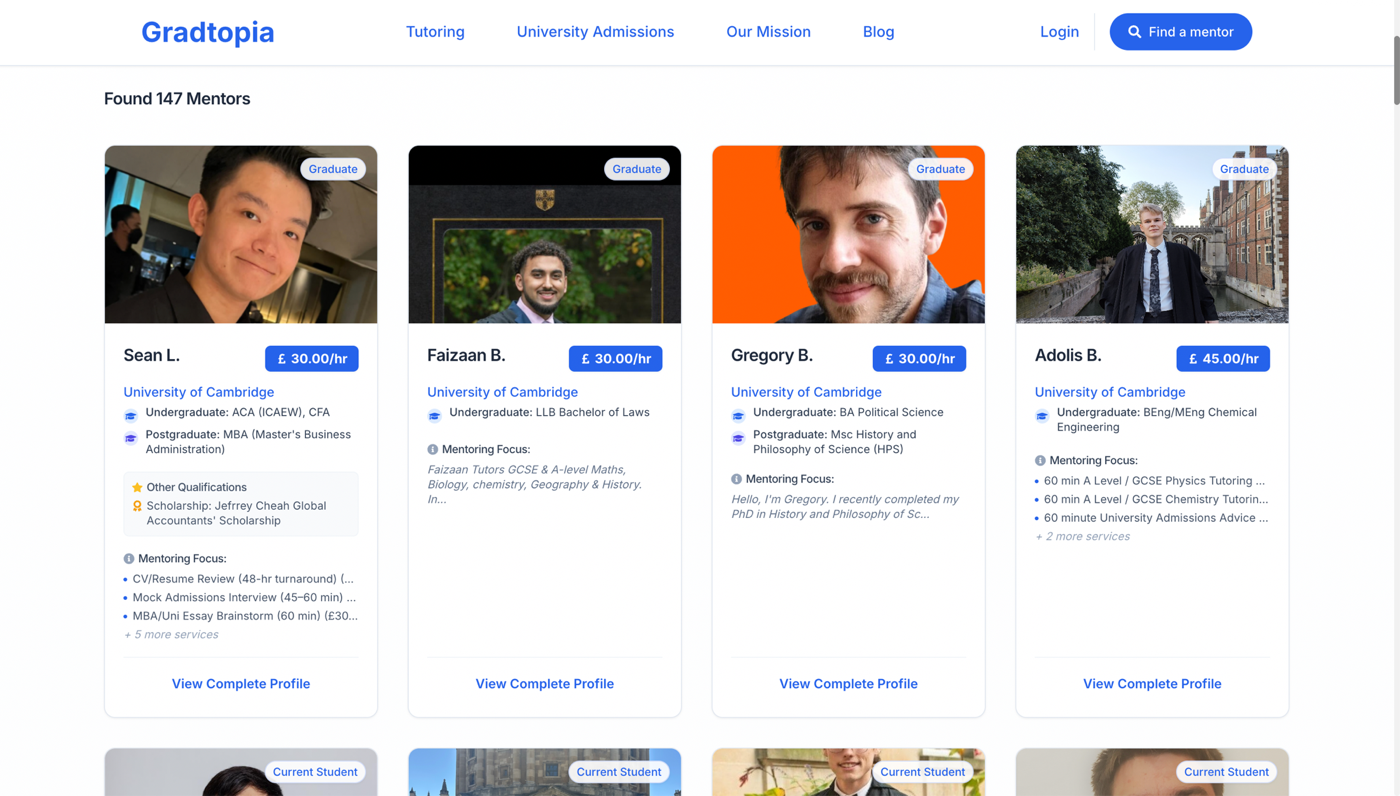Click the star icon beside Other Qualifications

[137, 487]
